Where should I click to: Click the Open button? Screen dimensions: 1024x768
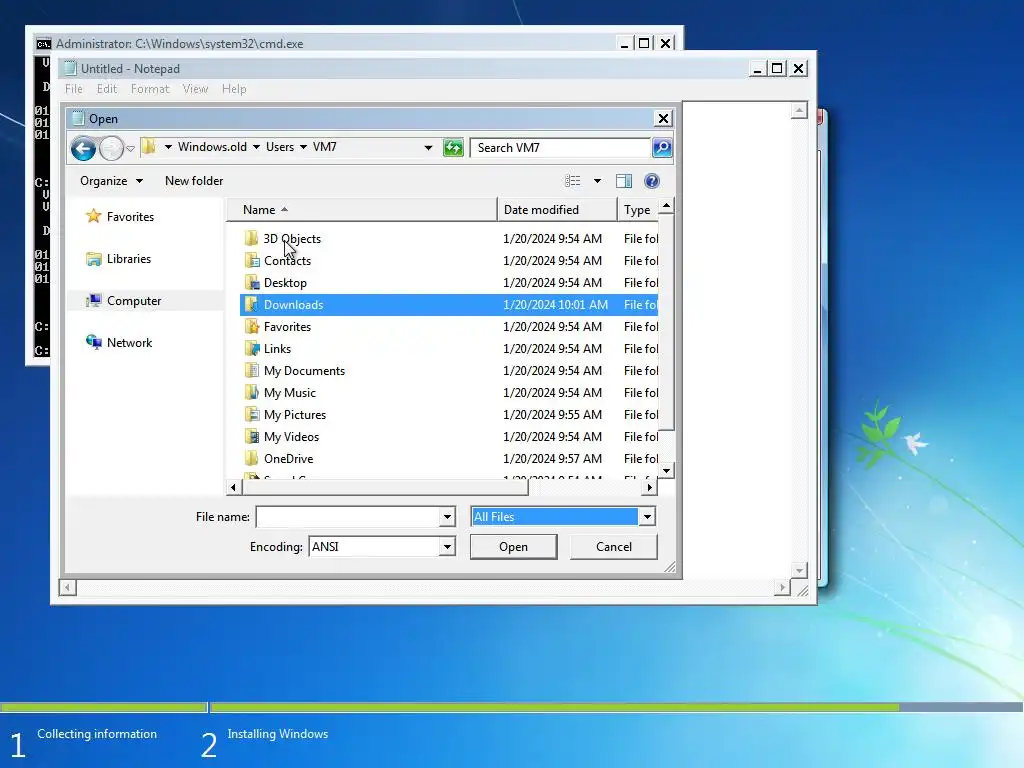click(x=513, y=547)
